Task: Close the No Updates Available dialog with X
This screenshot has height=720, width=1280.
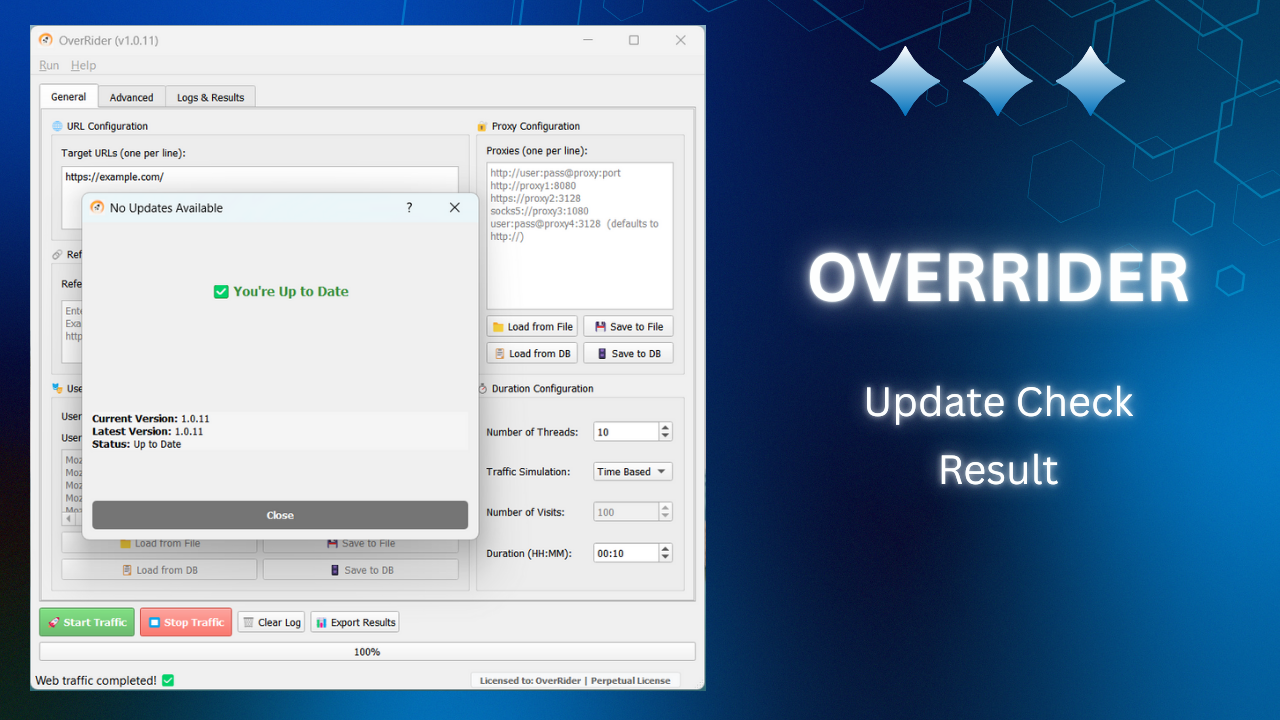Action: [x=455, y=208]
